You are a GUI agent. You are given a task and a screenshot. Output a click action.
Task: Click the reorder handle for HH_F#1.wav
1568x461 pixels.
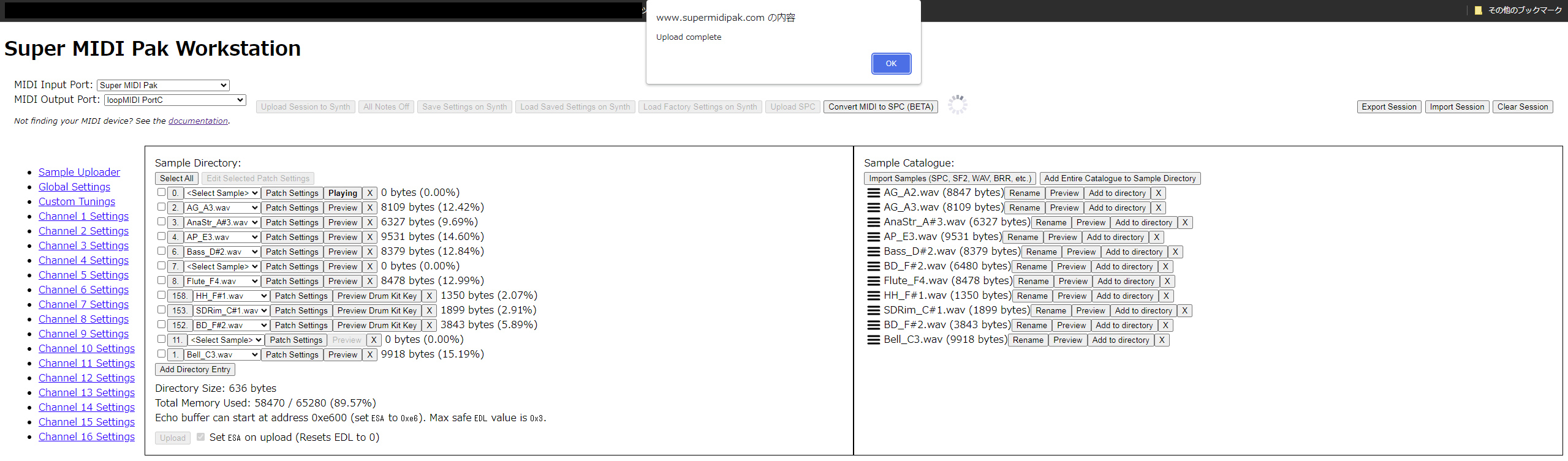pyautogui.click(x=873, y=296)
